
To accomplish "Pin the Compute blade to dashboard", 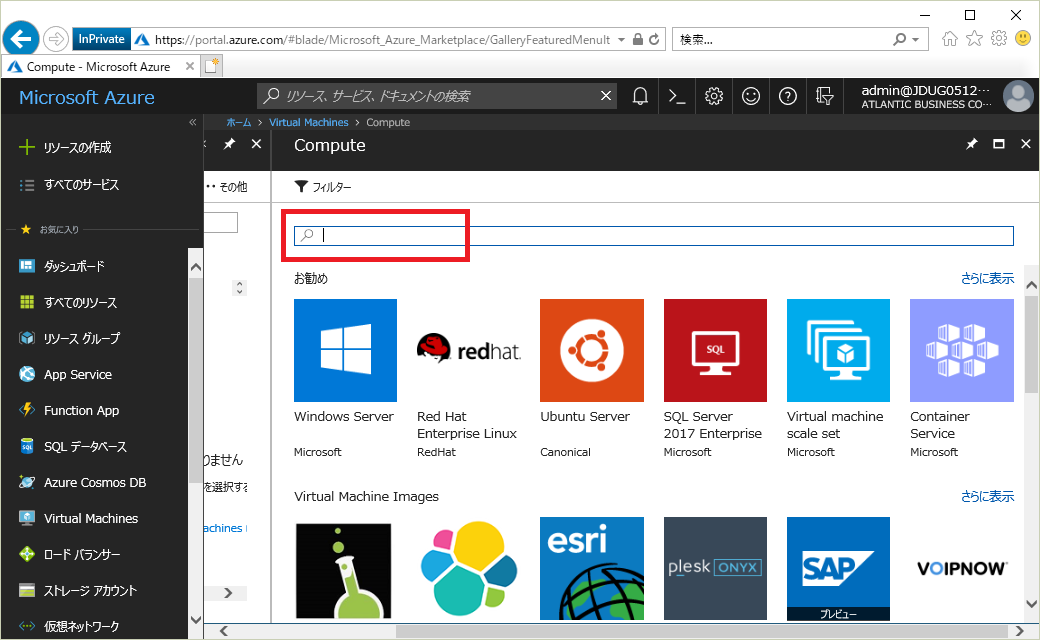I will 971,144.
